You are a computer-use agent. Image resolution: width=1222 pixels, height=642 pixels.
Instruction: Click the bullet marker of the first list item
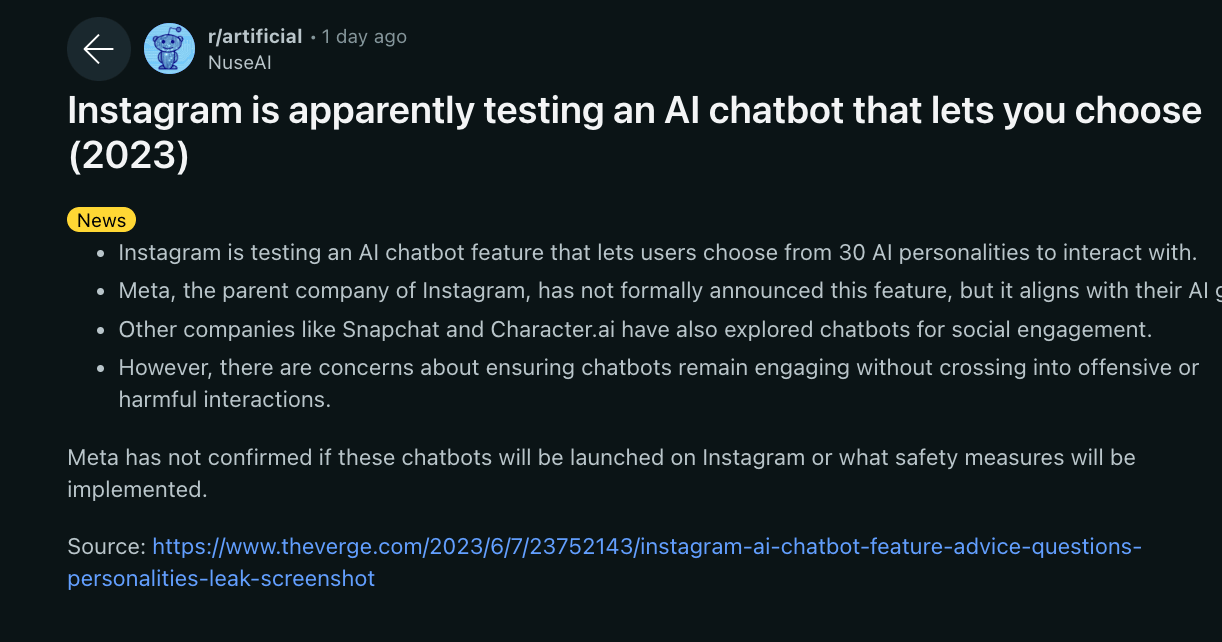(x=101, y=253)
